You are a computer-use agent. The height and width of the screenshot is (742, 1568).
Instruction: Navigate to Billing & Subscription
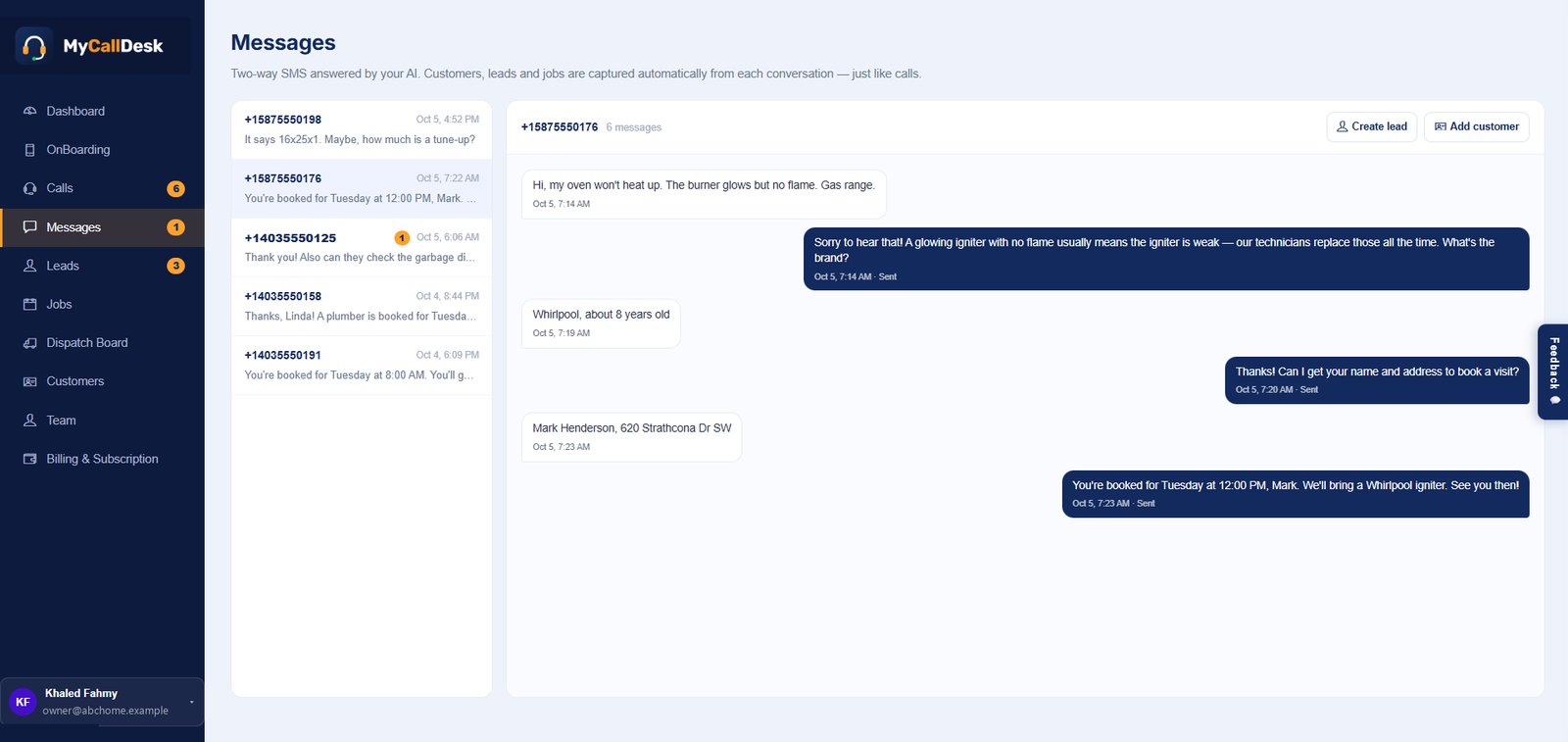click(102, 459)
